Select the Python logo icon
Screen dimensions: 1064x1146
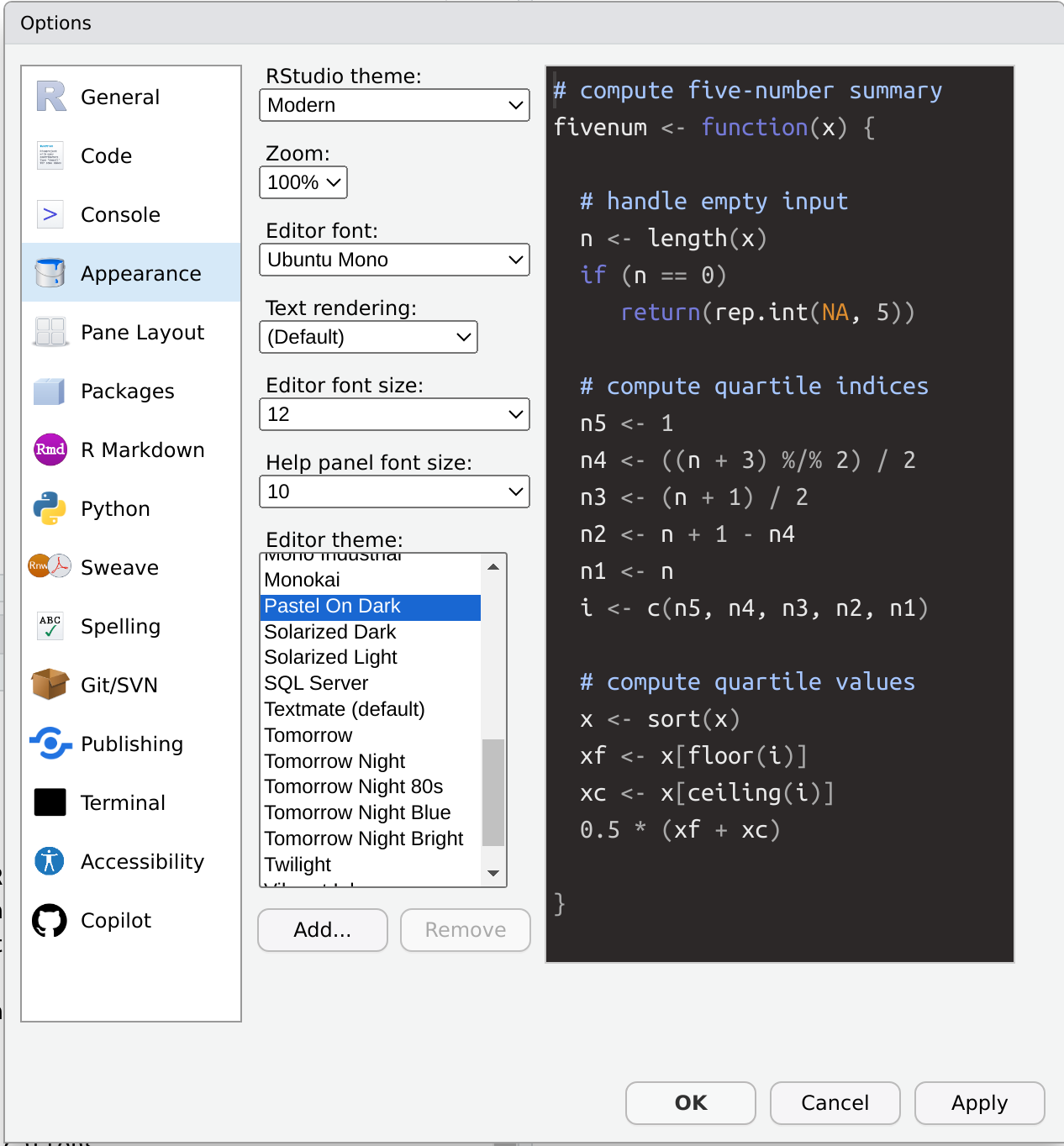pyautogui.click(x=50, y=508)
